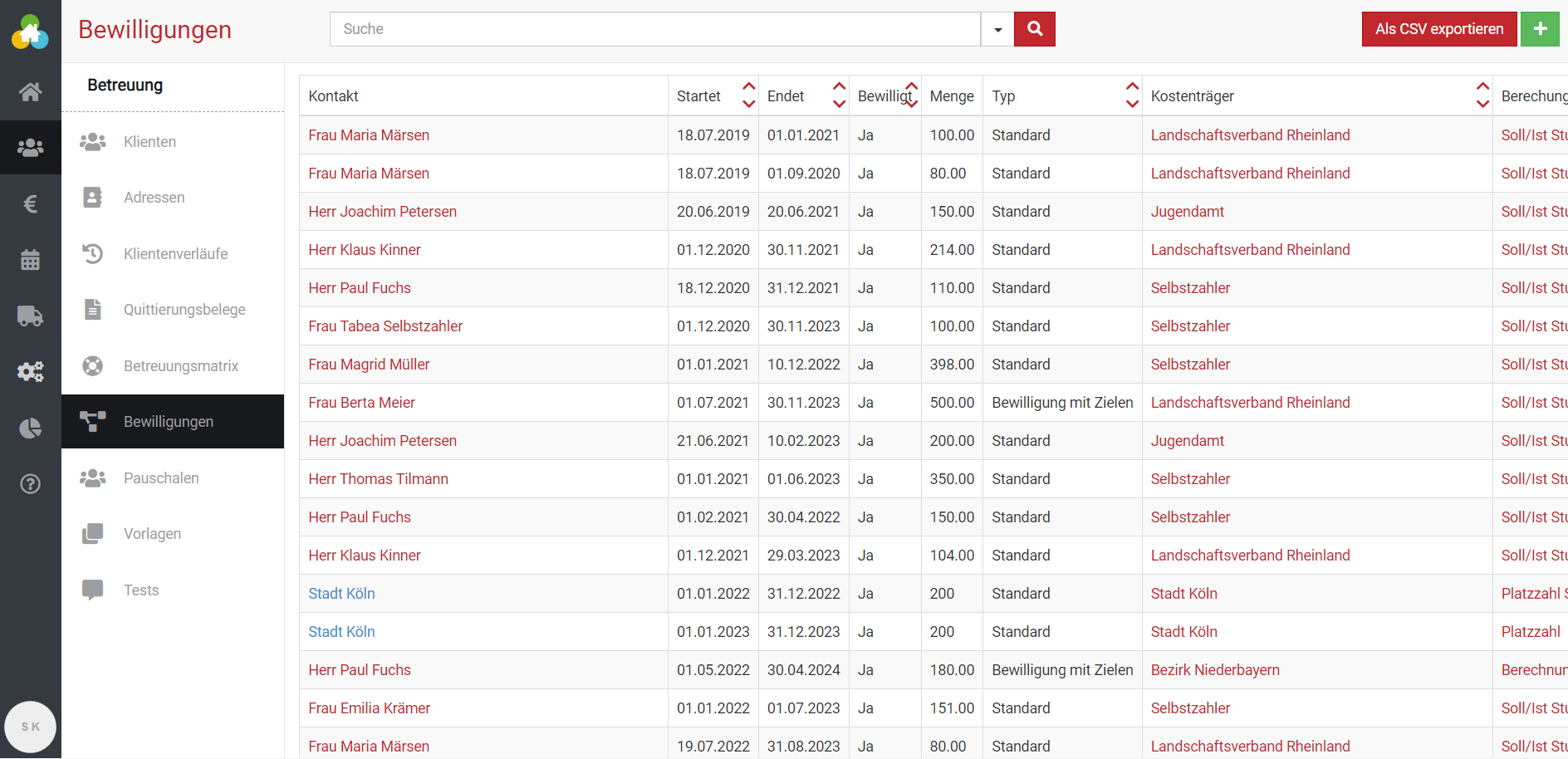The width and height of the screenshot is (1568, 759).
Task: Click the help question mark icon
Action: 31,484
